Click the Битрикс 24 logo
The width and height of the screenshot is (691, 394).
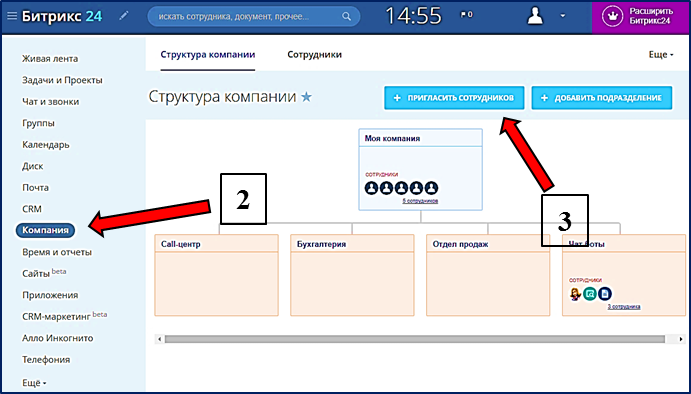click(x=62, y=16)
